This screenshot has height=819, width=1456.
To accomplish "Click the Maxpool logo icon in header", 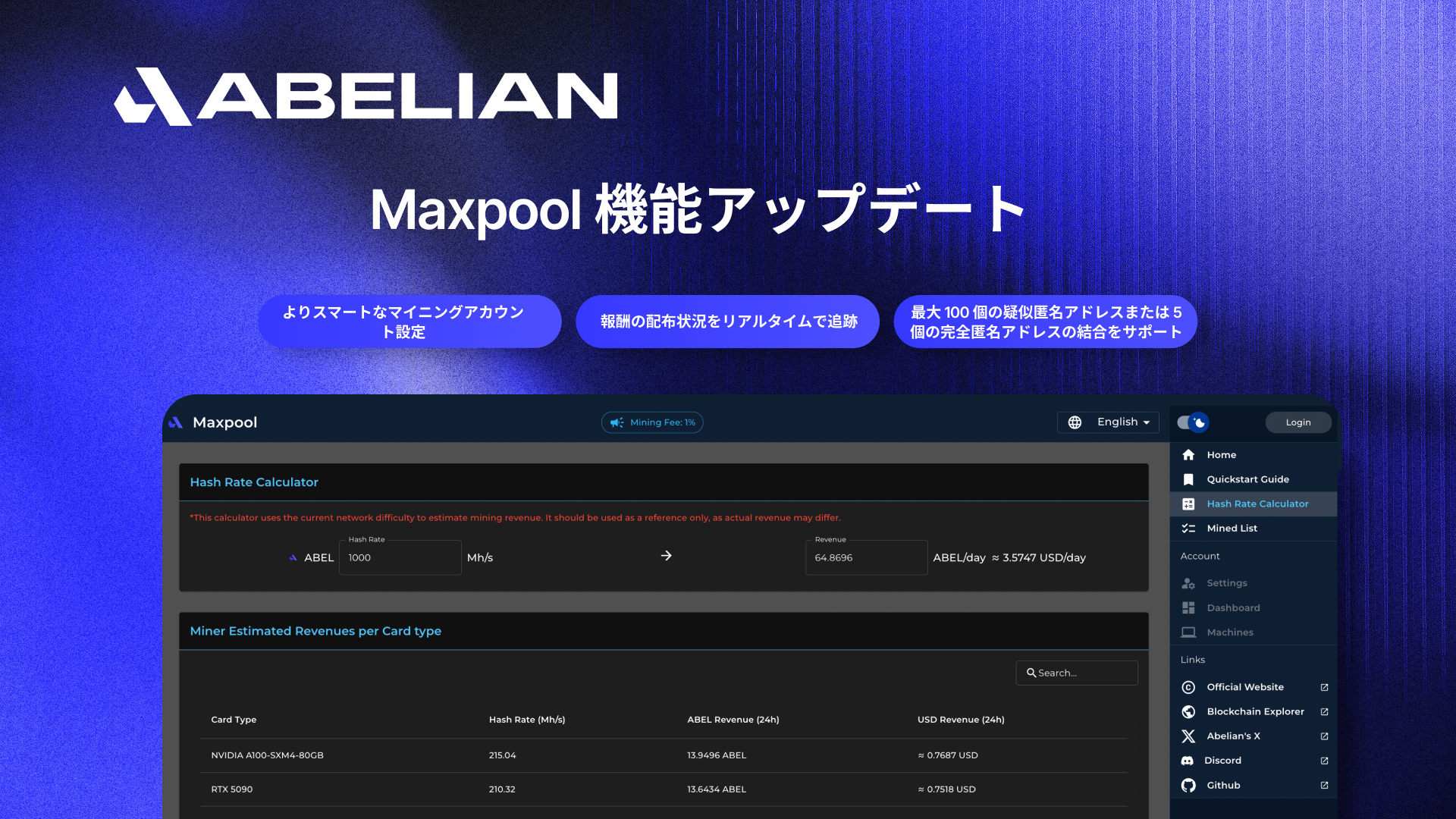I will 176,422.
